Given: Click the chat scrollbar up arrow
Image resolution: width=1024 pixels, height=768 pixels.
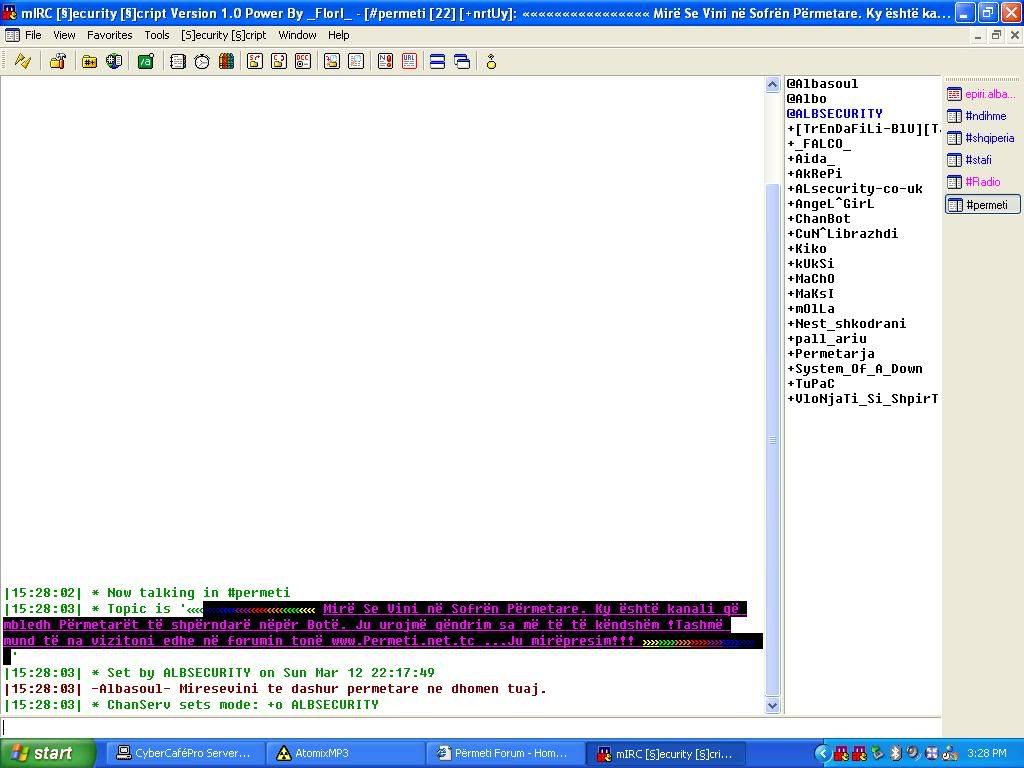Looking at the screenshot, I should pyautogui.click(x=772, y=84).
